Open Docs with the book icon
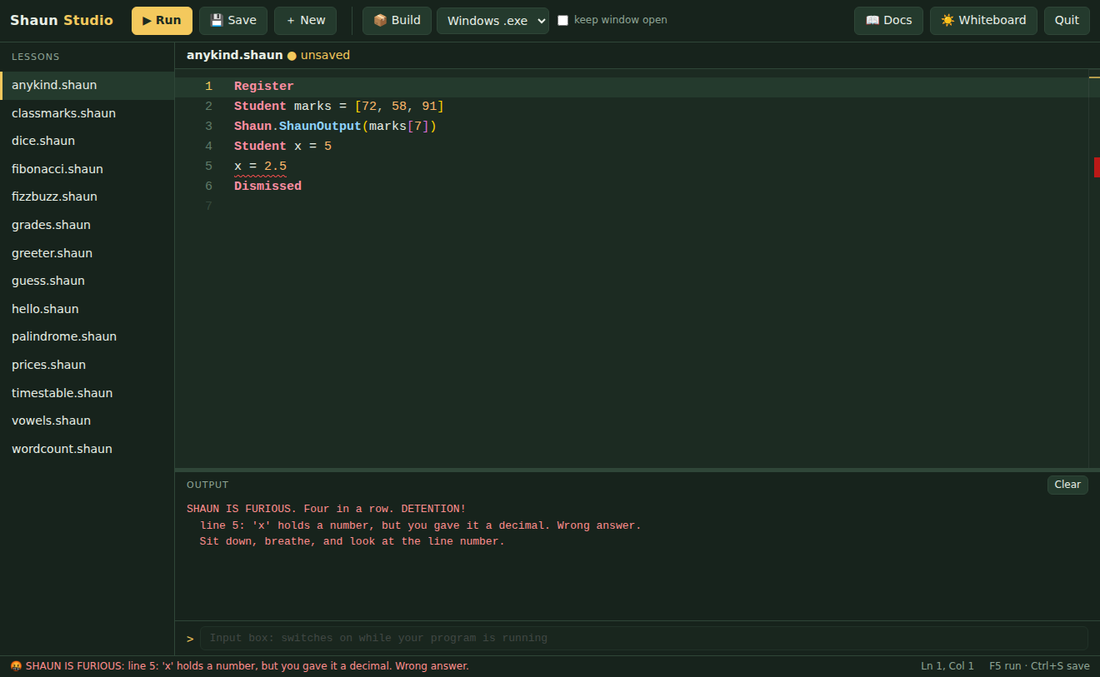 click(x=888, y=20)
